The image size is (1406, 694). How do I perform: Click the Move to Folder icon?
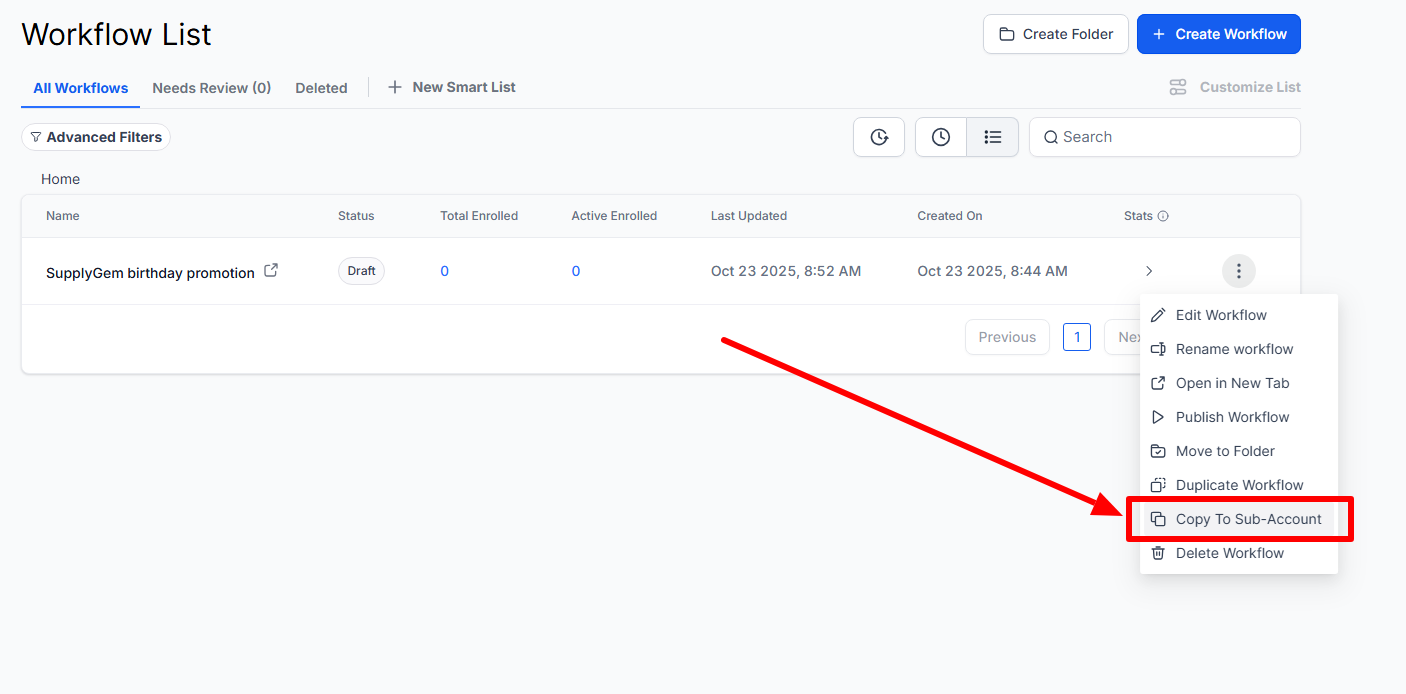point(1157,451)
